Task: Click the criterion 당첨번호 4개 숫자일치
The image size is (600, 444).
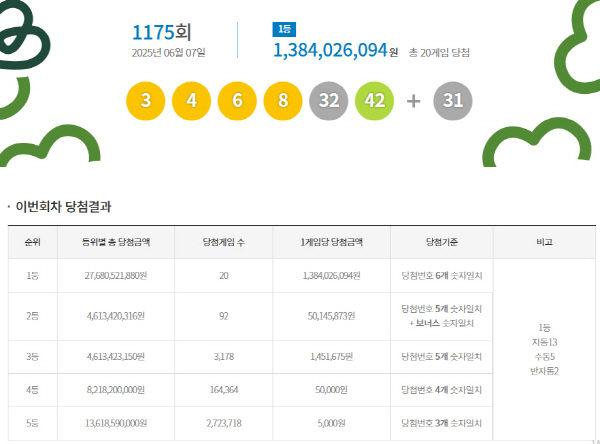Action: [442, 390]
